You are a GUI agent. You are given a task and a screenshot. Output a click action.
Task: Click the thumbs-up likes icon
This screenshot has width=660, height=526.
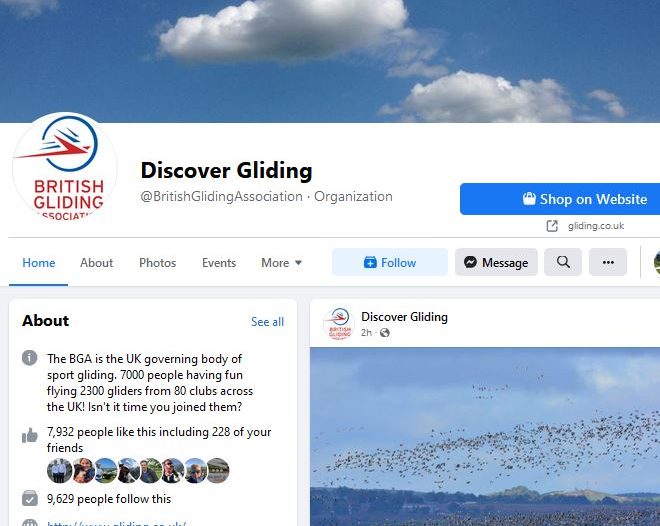pyautogui.click(x=29, y=436)
